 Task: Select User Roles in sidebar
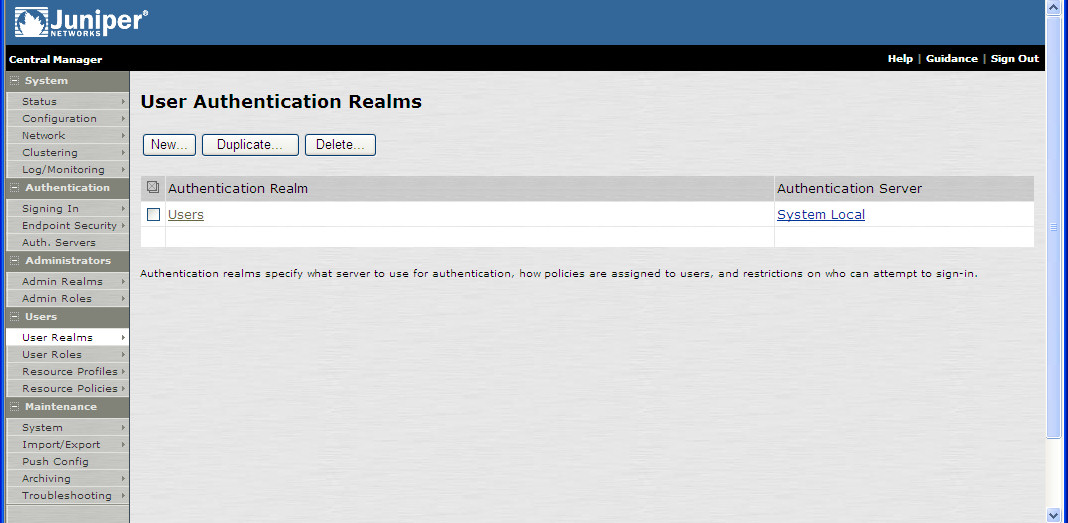tap(52, 355)
